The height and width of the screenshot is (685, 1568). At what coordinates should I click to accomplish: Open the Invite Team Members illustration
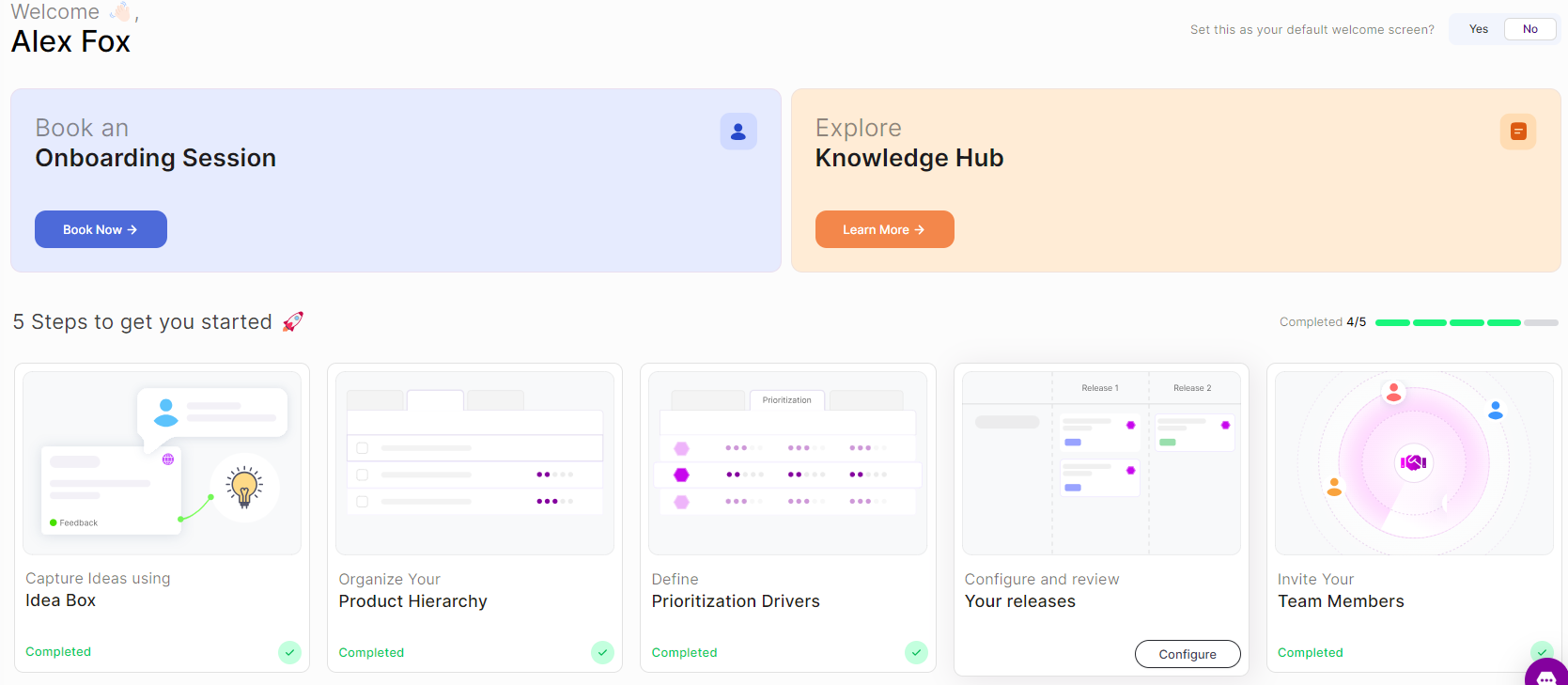point(1413,462)
